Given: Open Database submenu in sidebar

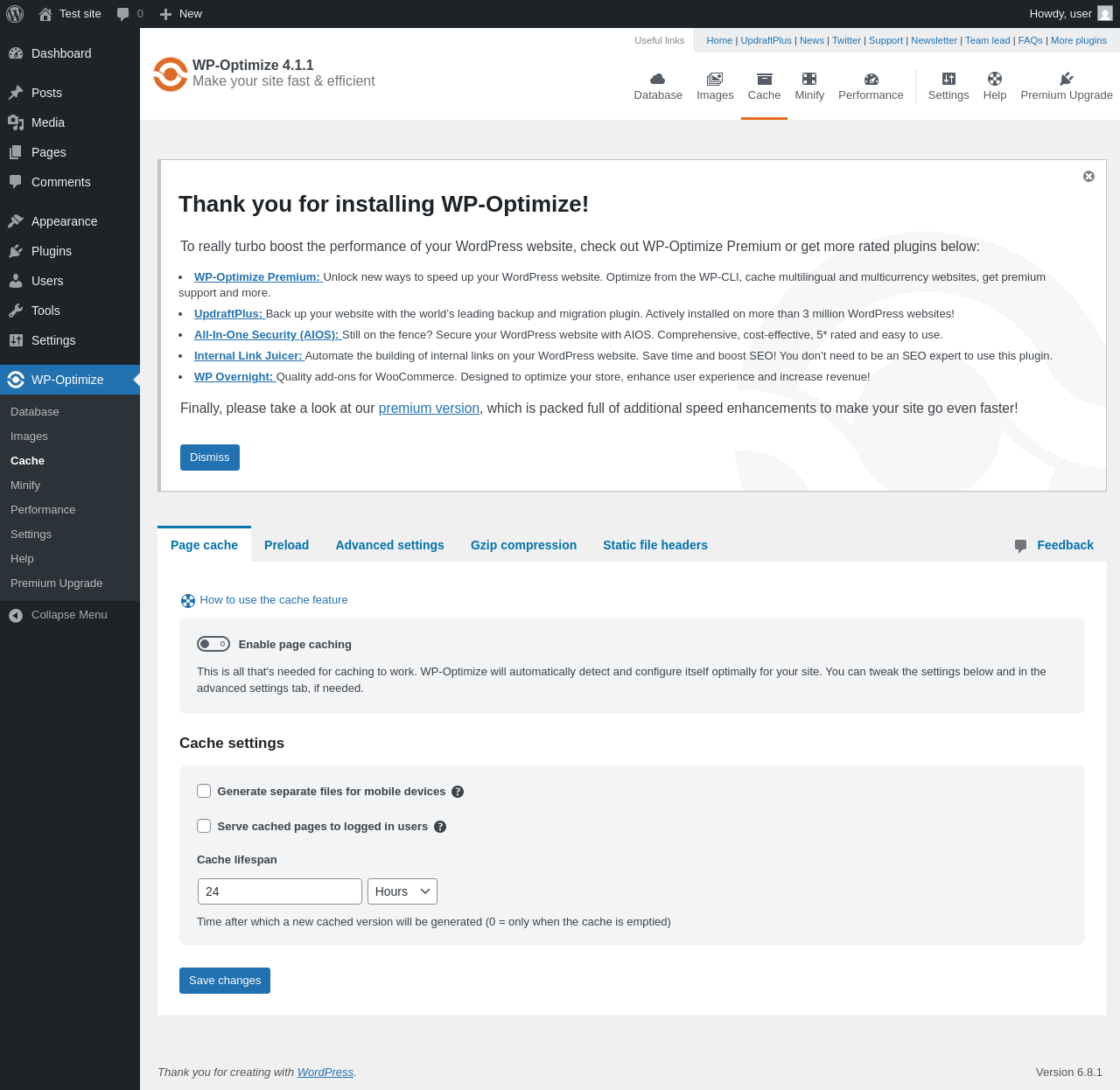Looking at the screenshot, I should 70,412.
